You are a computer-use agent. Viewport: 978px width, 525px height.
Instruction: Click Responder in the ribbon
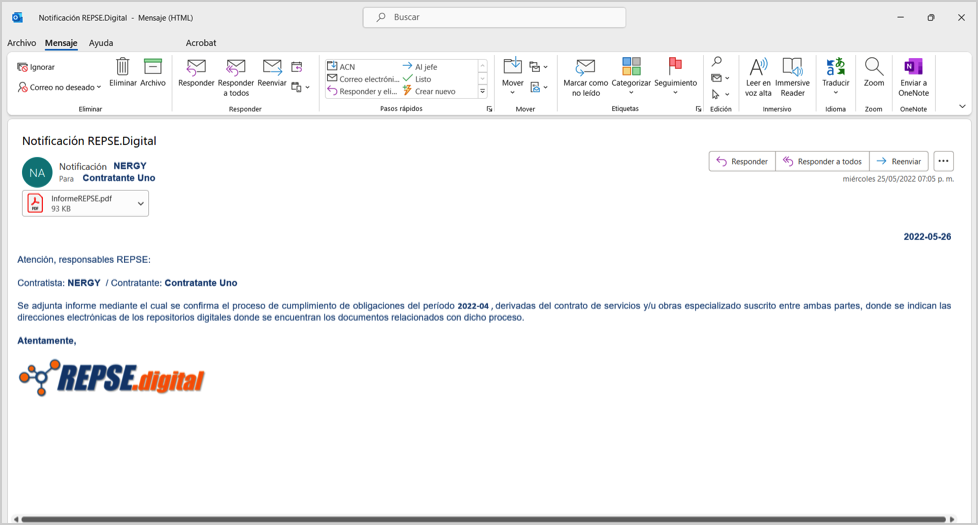196,74
